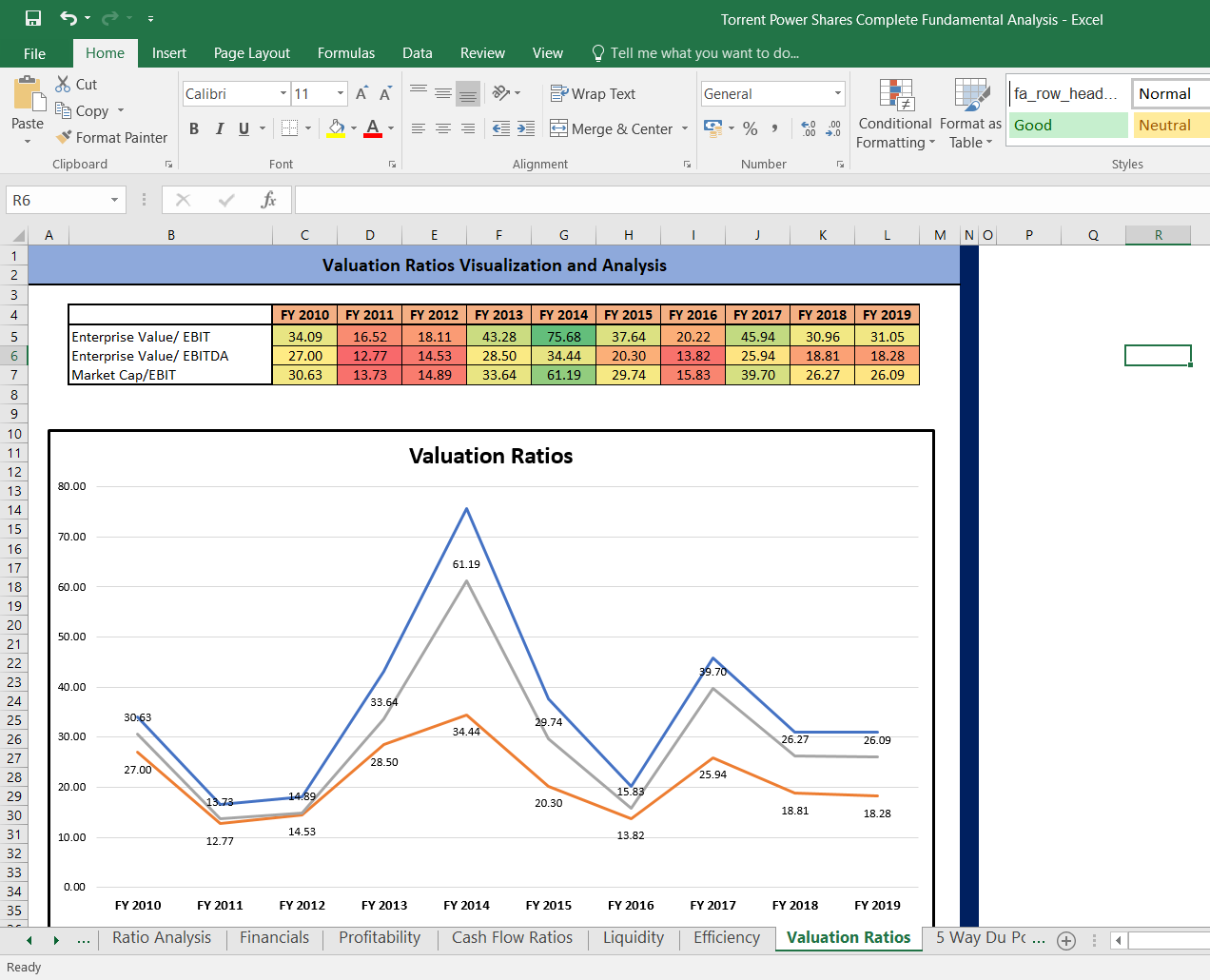Image resolution: width=1210 pixels, height=980 pixels.
Task: Decrease font size with small A
Action: 385,93
